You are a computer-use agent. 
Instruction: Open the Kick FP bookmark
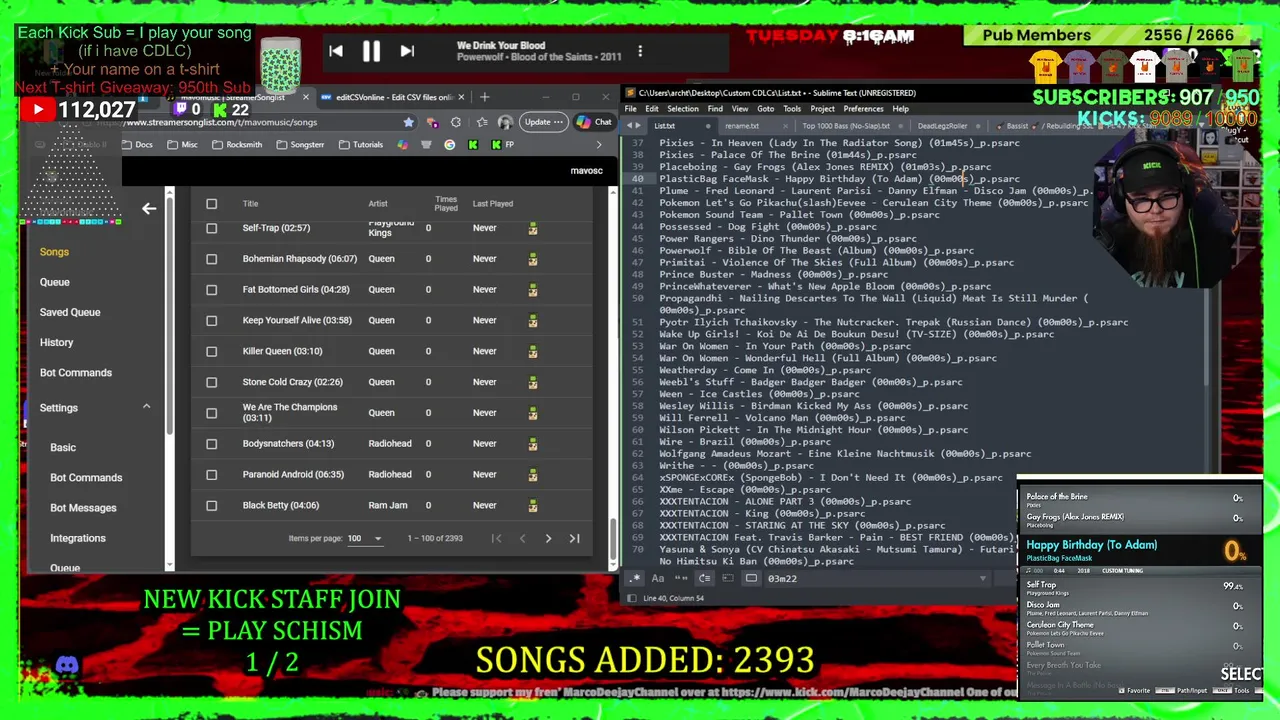pos(503,144)
